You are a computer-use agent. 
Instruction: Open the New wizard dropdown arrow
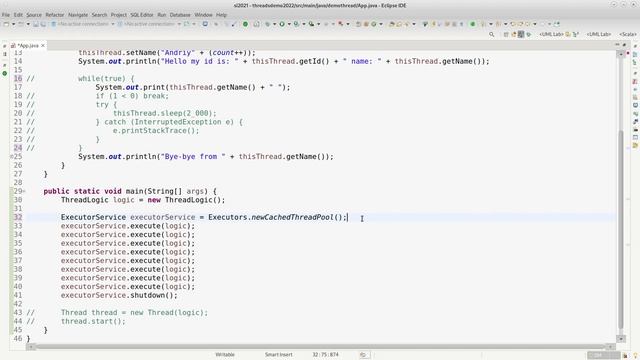13,24
